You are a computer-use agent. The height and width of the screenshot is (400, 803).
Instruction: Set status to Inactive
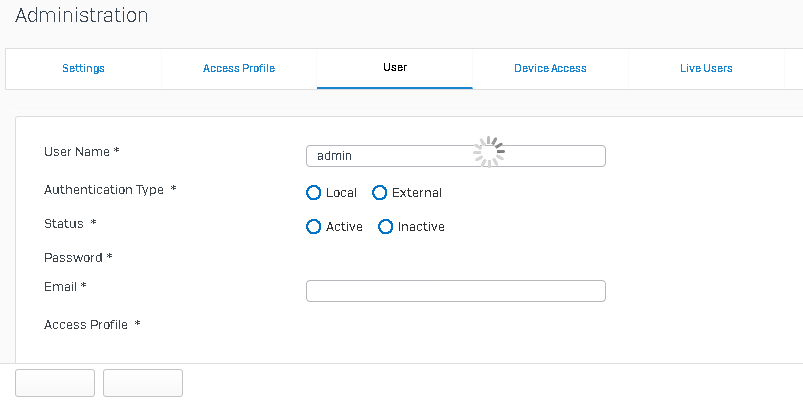pyautogui.click(x=385, y=226)
